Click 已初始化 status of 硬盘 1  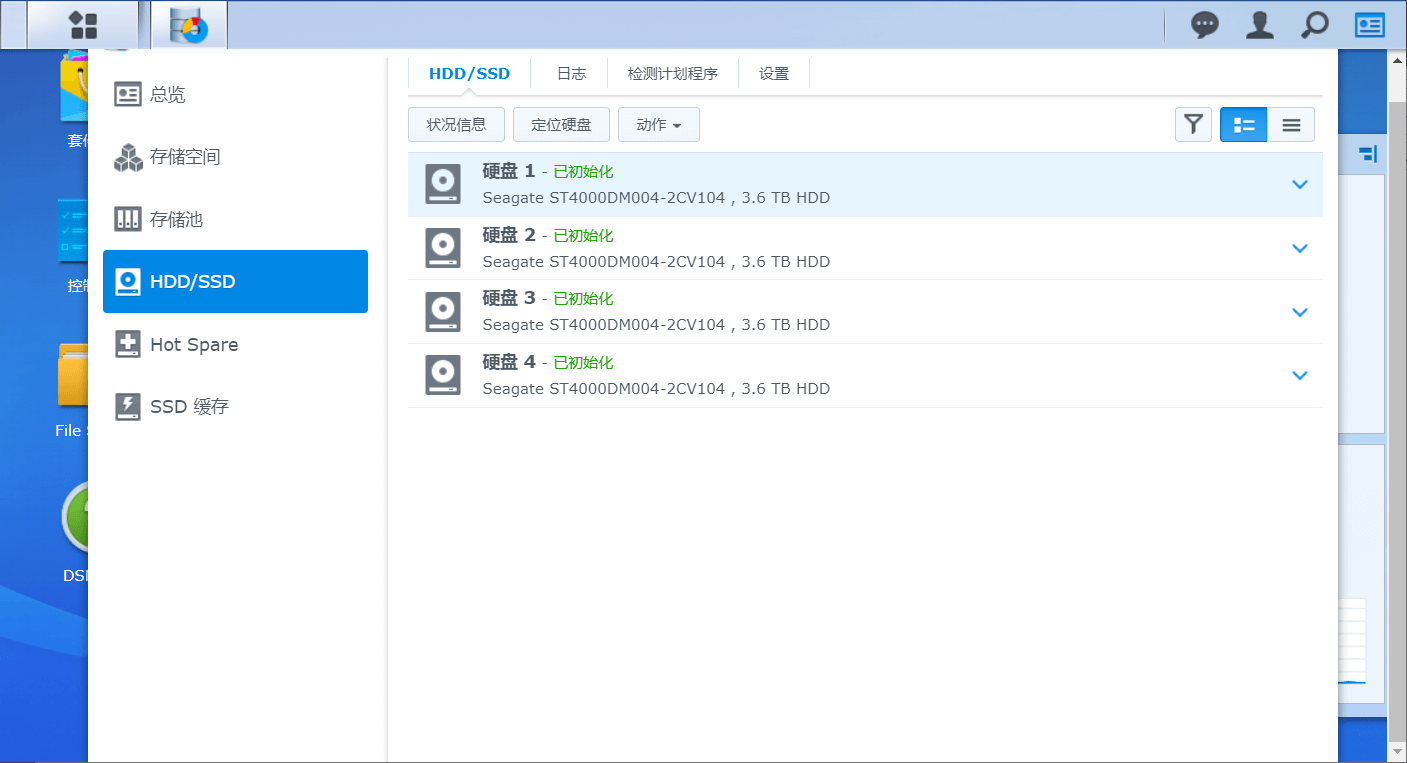coord(583,172)
